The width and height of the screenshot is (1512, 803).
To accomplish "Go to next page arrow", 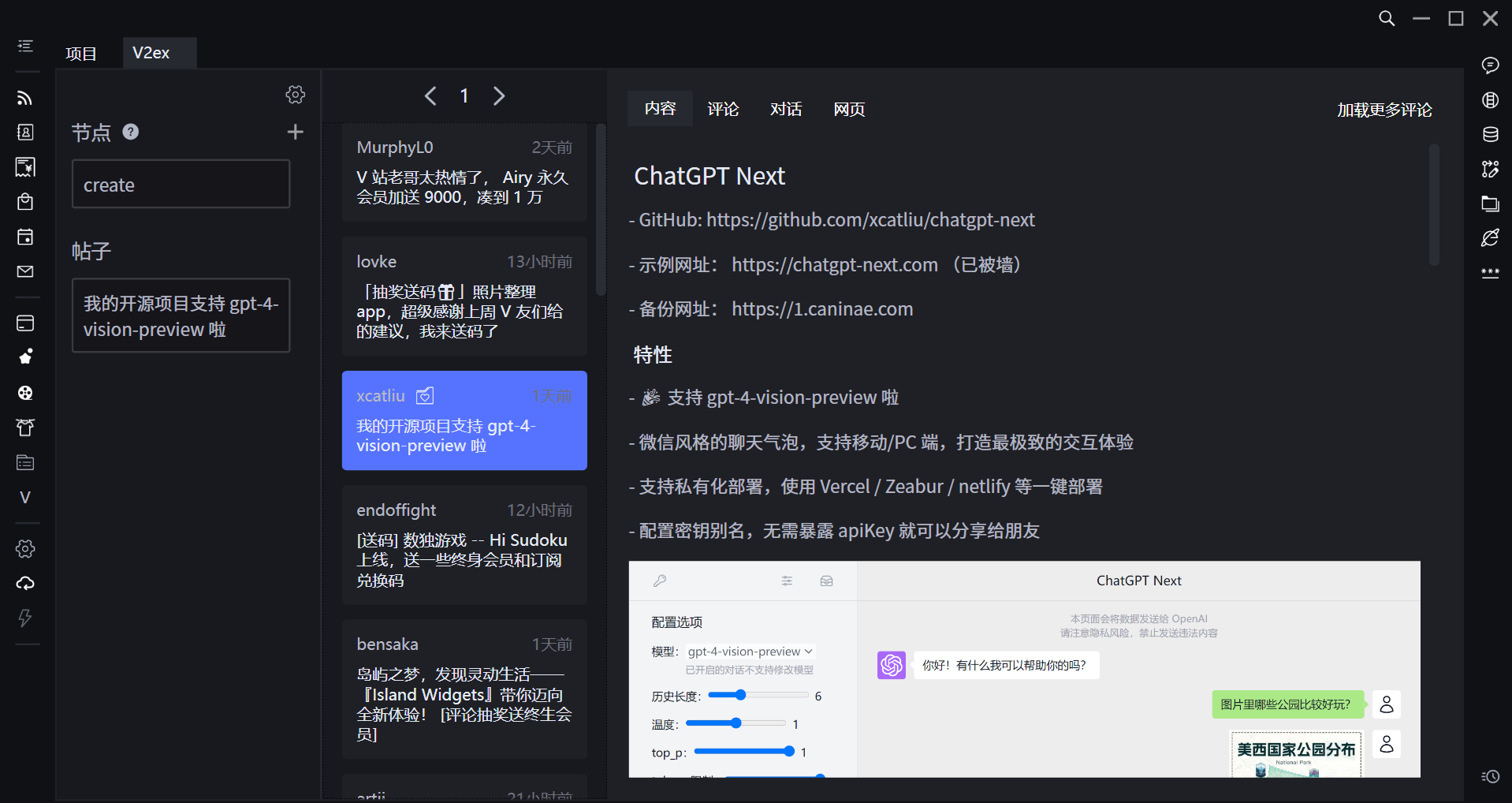I will [499, 96].
